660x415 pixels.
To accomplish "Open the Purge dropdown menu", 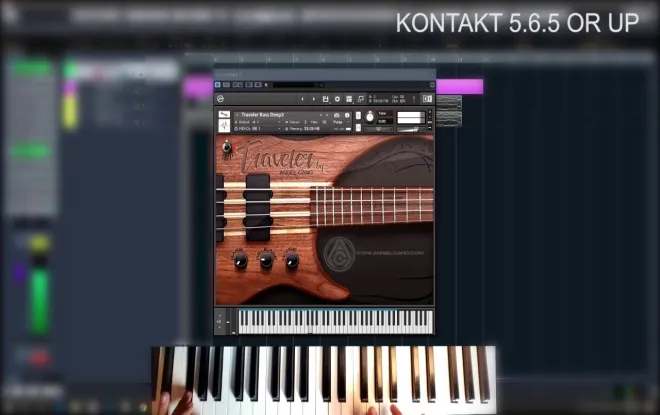I will 340,122.
